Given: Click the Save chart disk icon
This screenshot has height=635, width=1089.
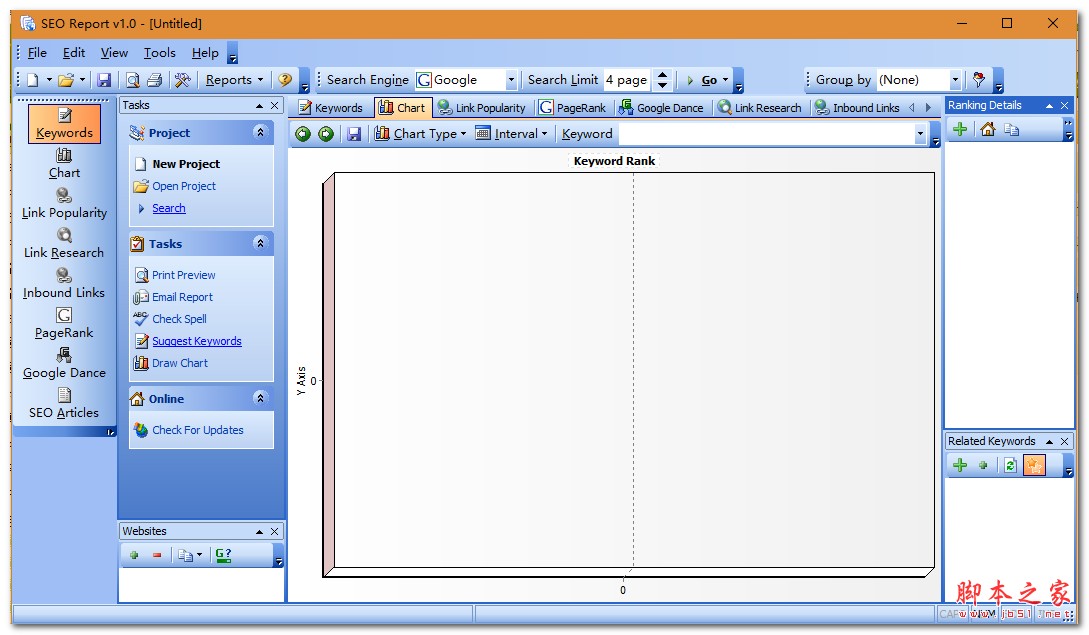Looking at the screenshot, I should point(354,133).
